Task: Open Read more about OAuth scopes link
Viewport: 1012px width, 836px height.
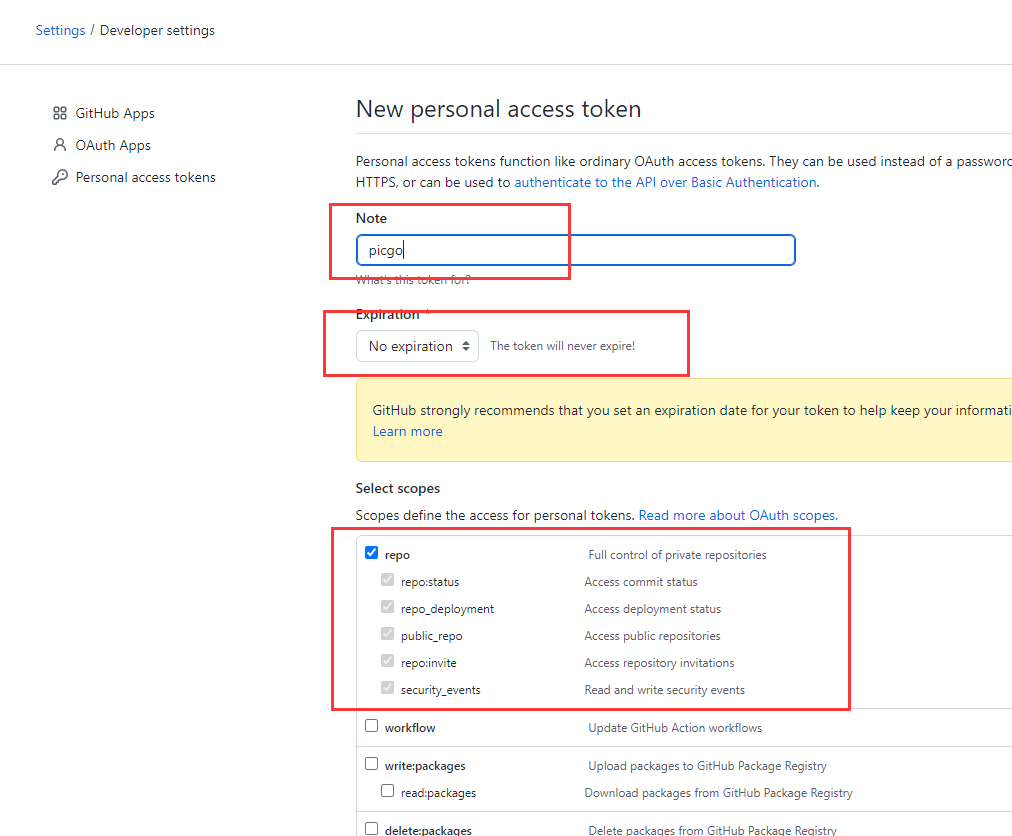Action: click(738, 516)
